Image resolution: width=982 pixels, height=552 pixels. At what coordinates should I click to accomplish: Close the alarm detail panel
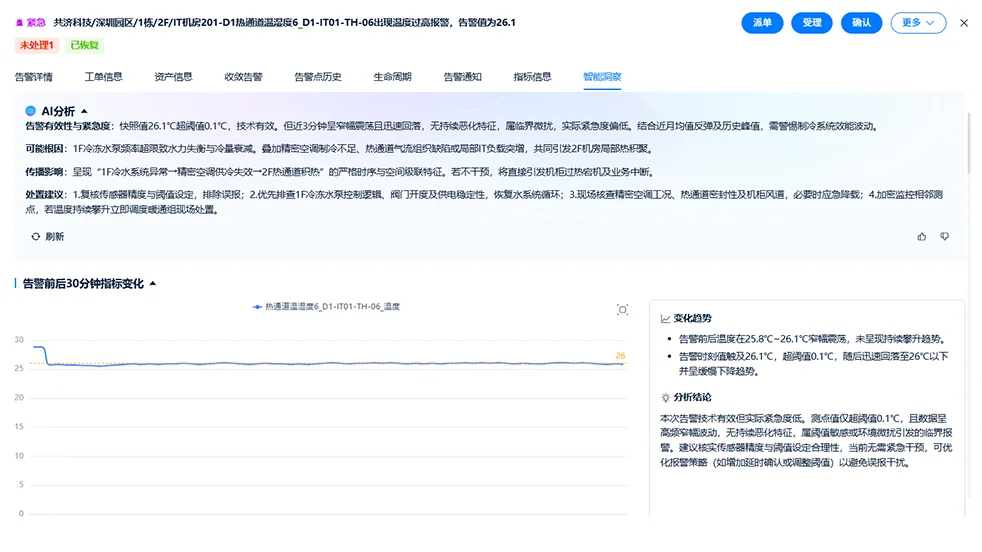pos(964,23)
